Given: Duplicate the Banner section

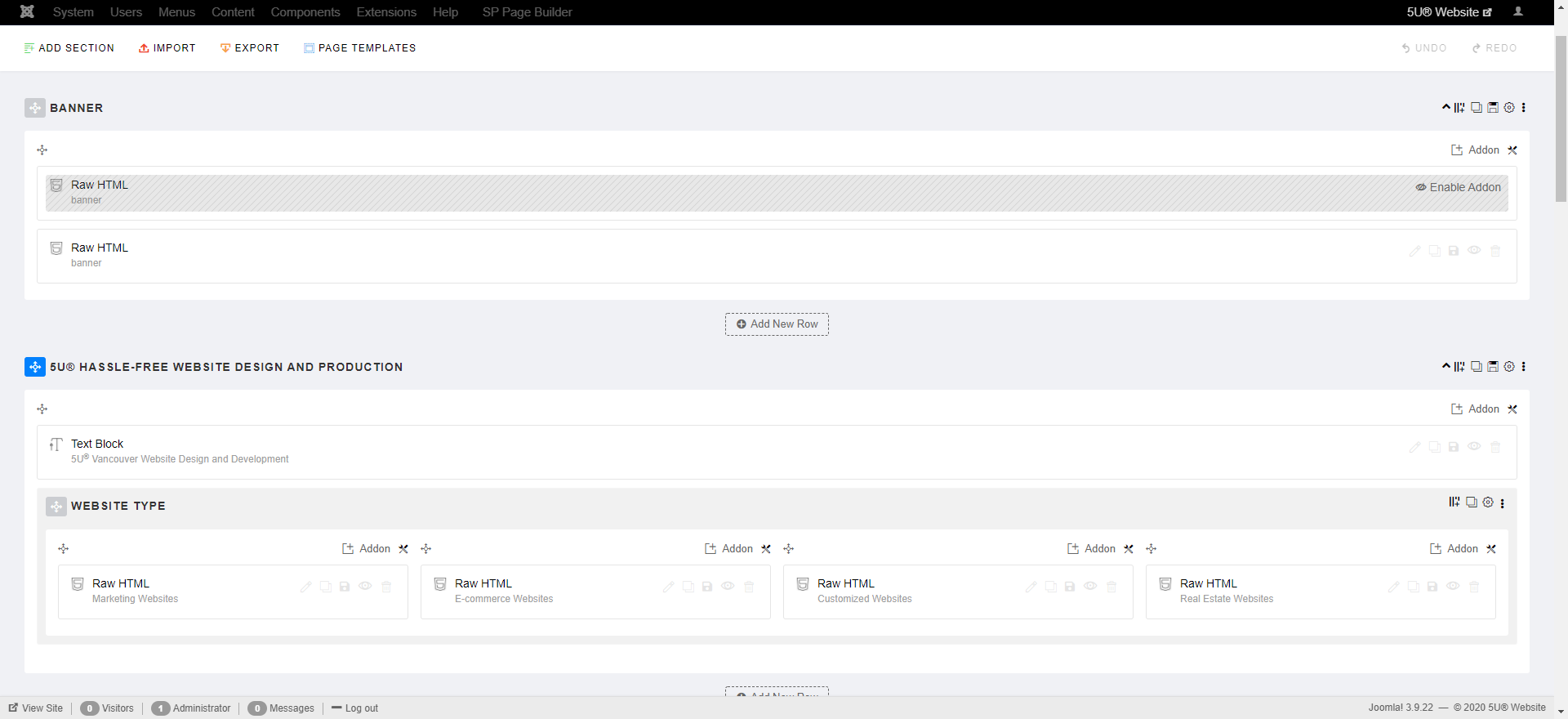Looking at the screenshot, I should (1477, 107).
